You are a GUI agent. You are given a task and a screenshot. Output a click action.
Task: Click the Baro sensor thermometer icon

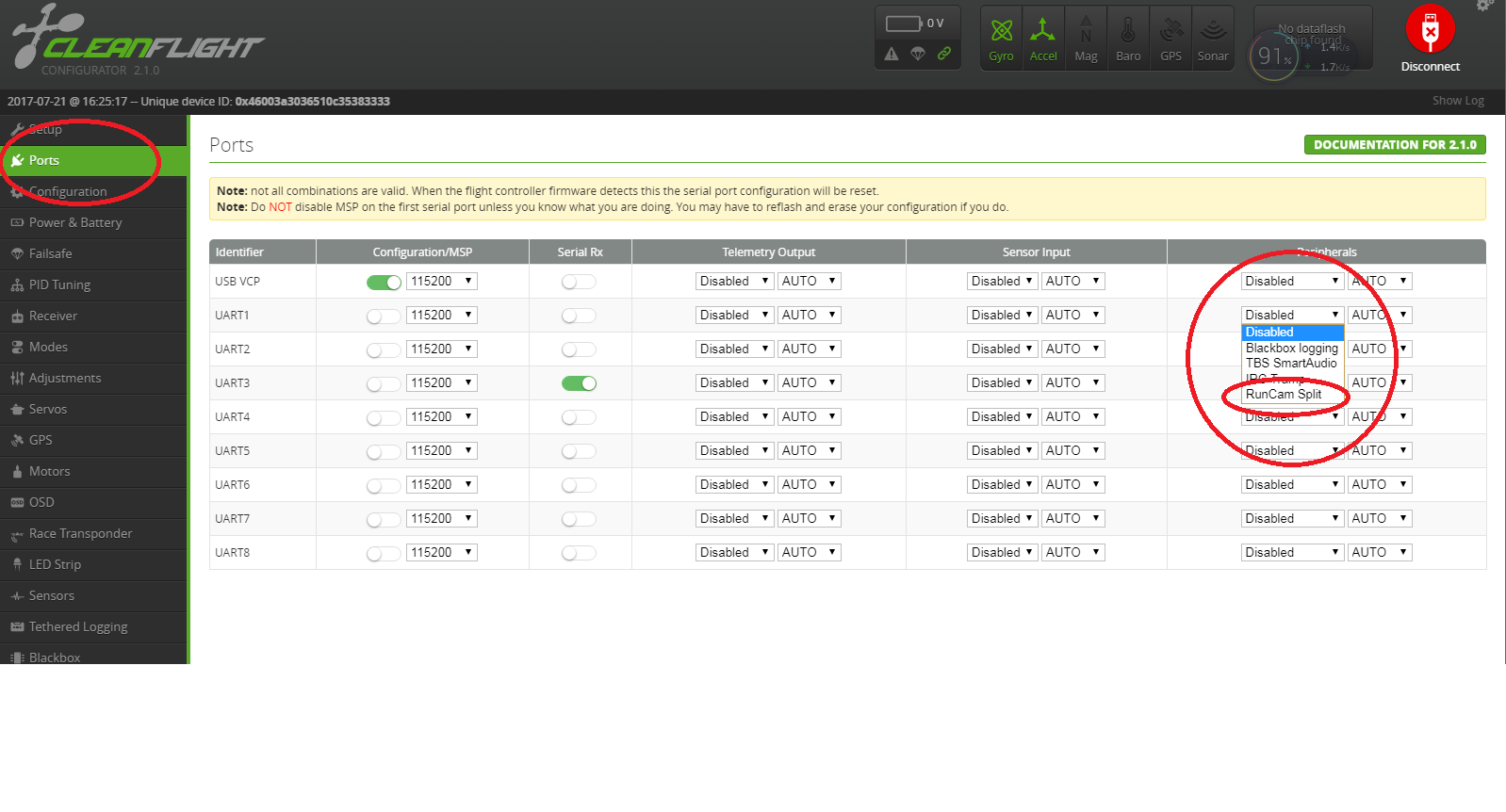point(1128,32)
